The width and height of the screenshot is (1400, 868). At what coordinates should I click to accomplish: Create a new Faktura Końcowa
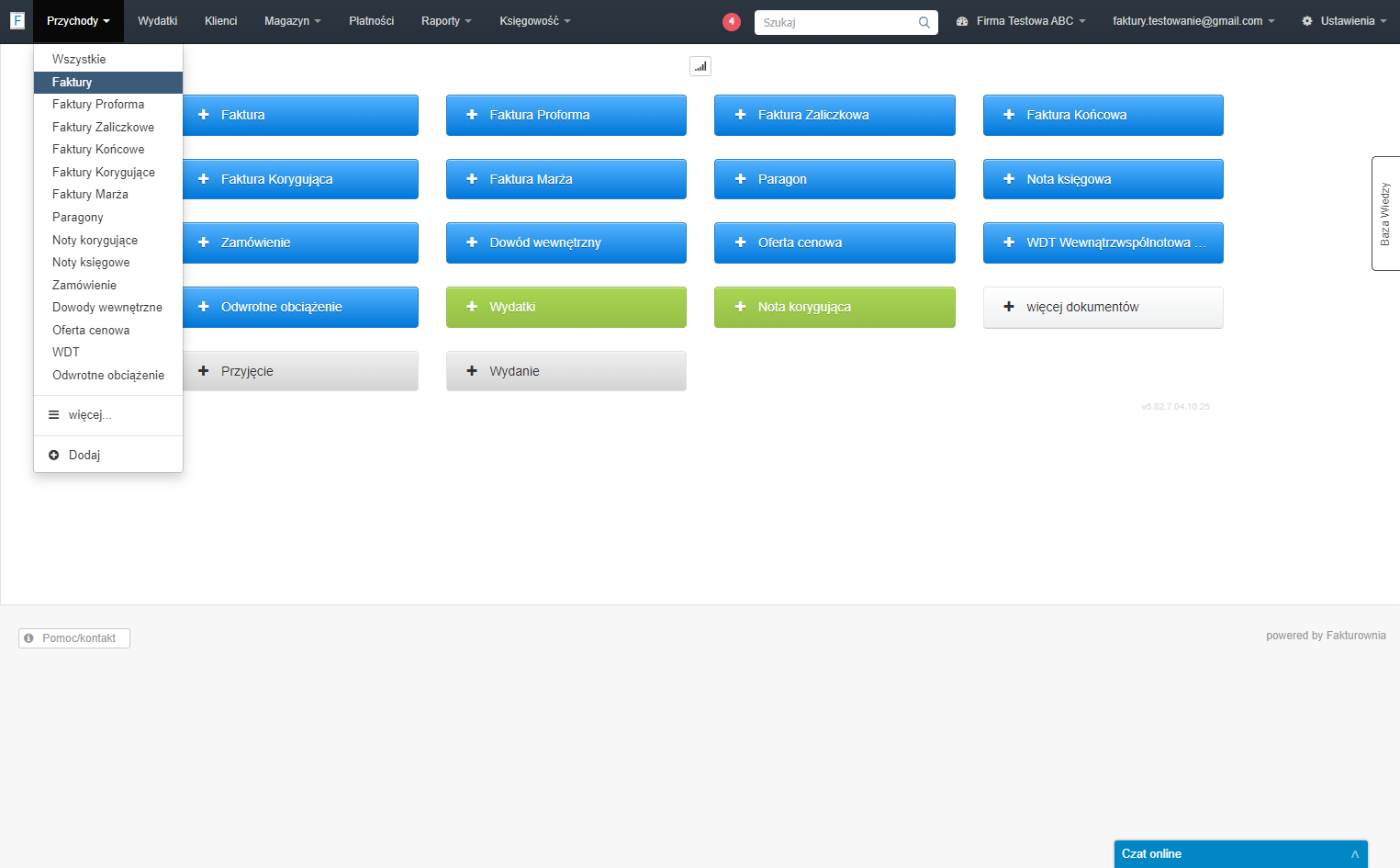pos(1103,115)
